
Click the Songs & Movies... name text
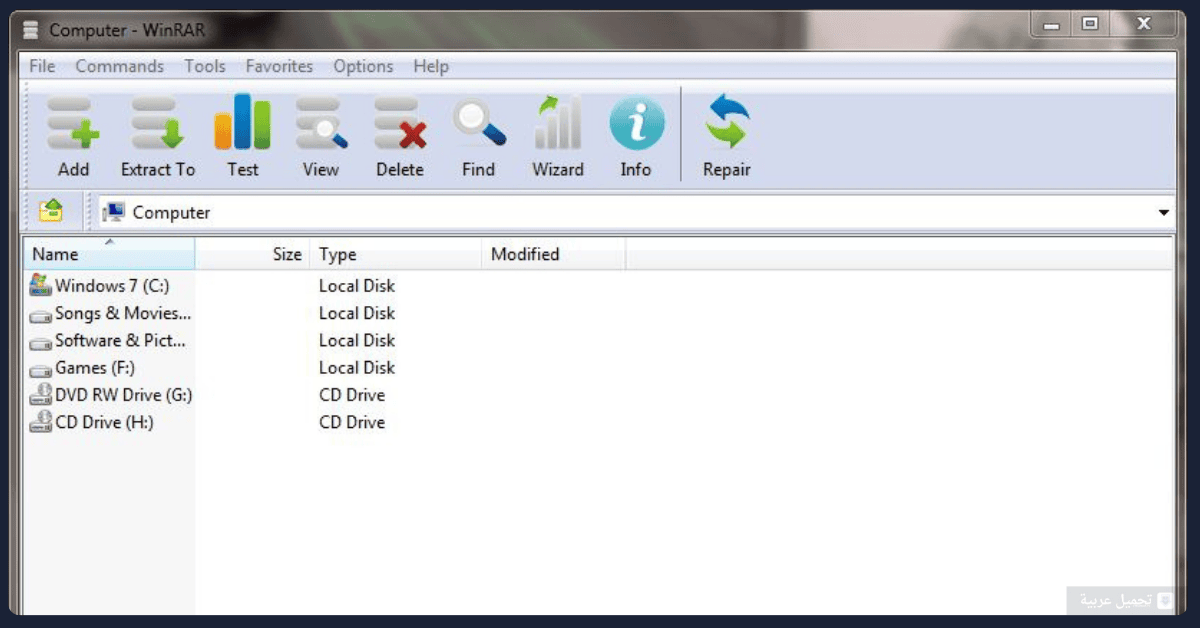123,313
